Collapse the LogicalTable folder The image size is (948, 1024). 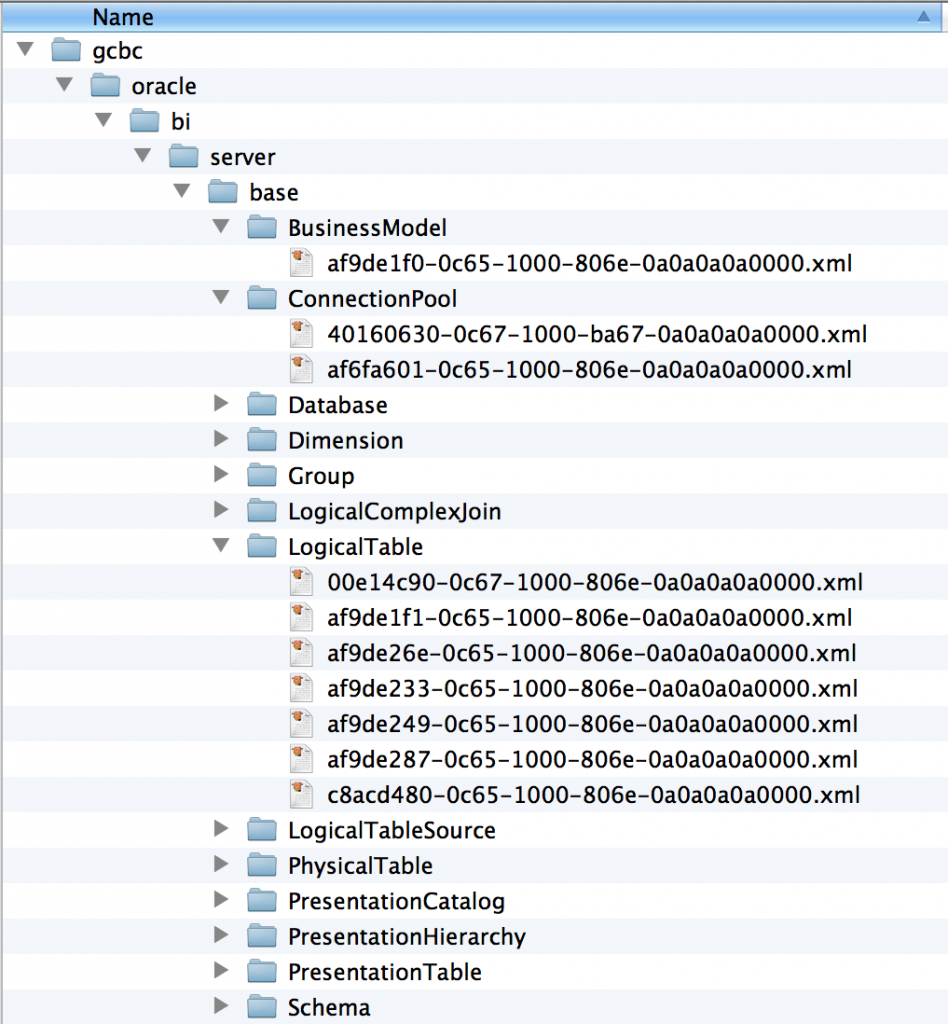221,546
